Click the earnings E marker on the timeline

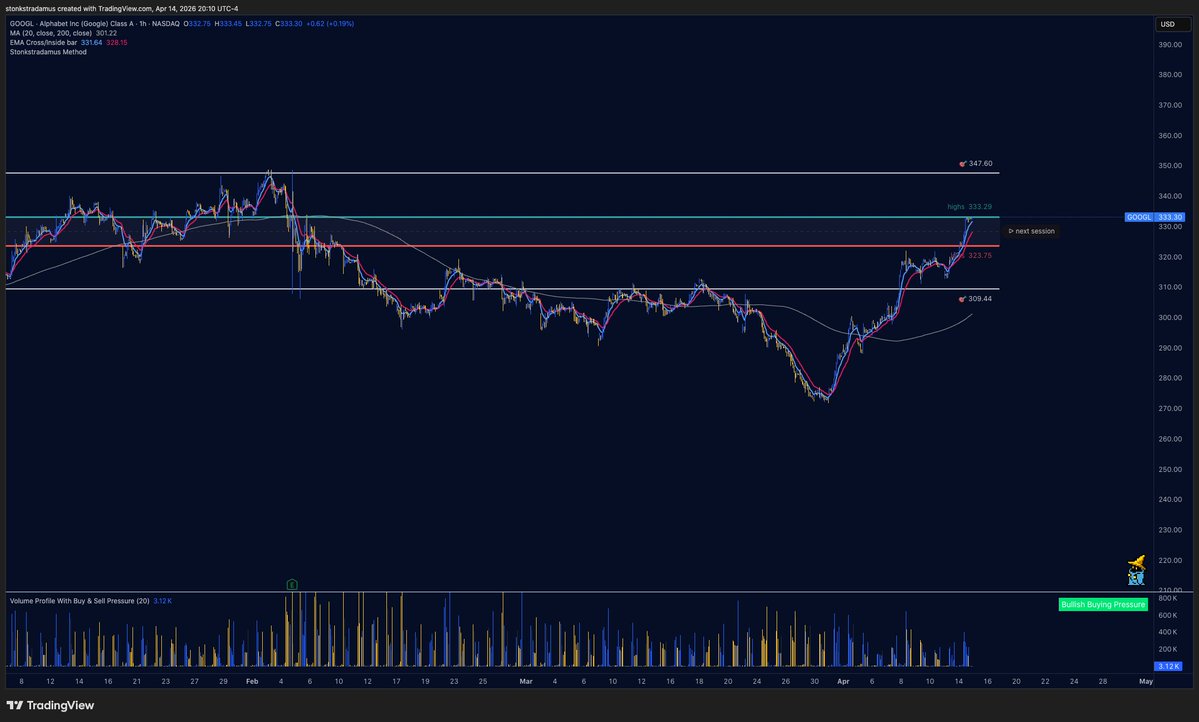[291, 584]
